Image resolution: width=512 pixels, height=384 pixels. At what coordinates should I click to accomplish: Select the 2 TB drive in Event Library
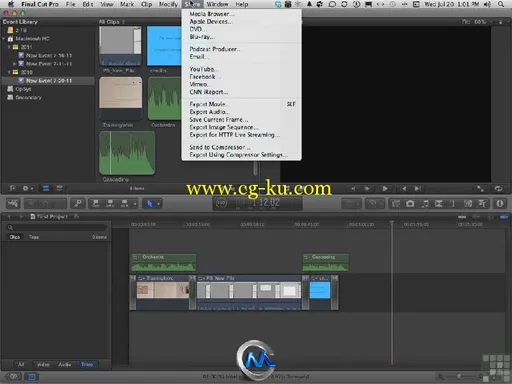coord(17,30)
